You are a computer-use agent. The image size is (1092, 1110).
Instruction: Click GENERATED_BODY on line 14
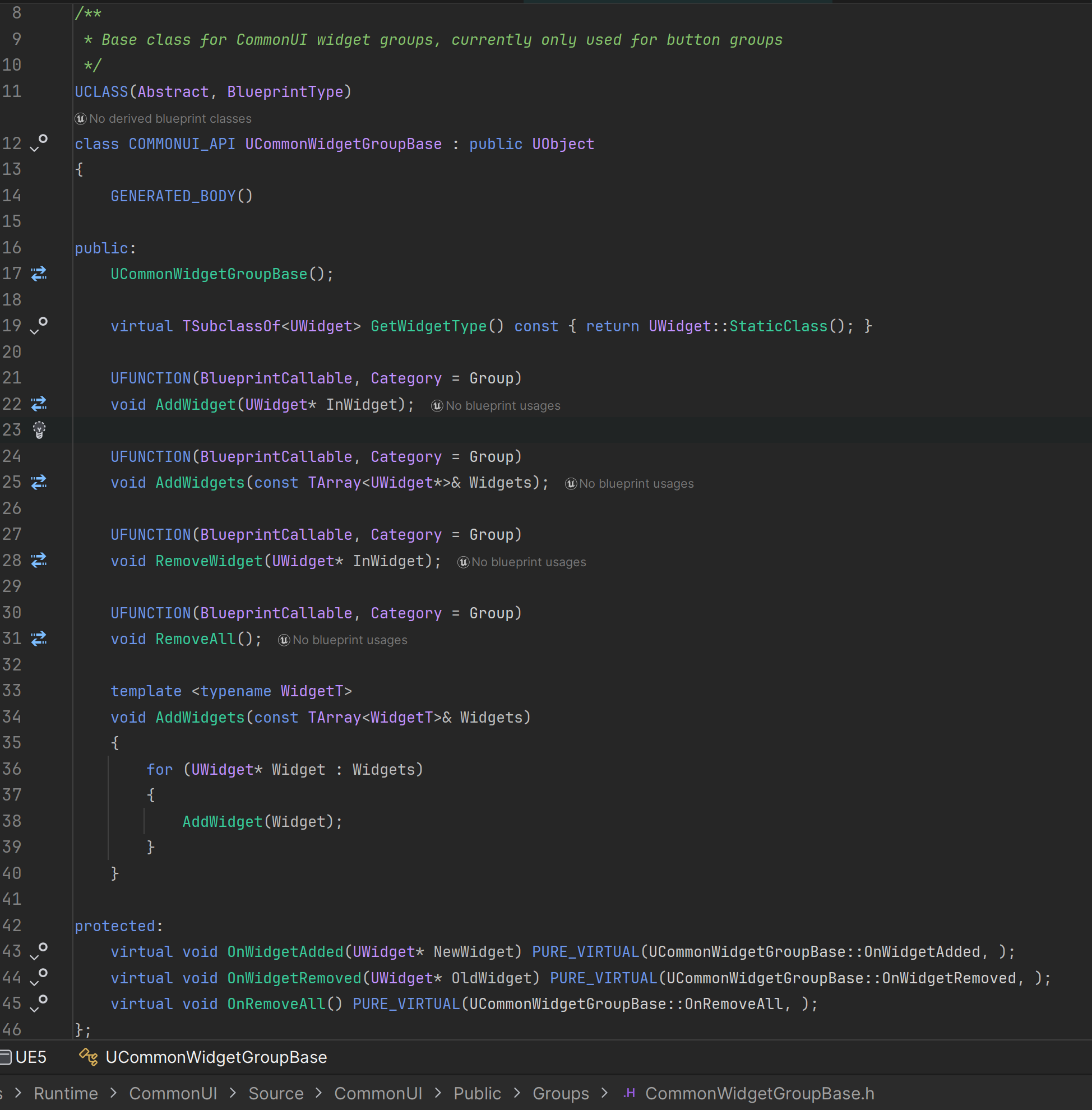point(173,196)
